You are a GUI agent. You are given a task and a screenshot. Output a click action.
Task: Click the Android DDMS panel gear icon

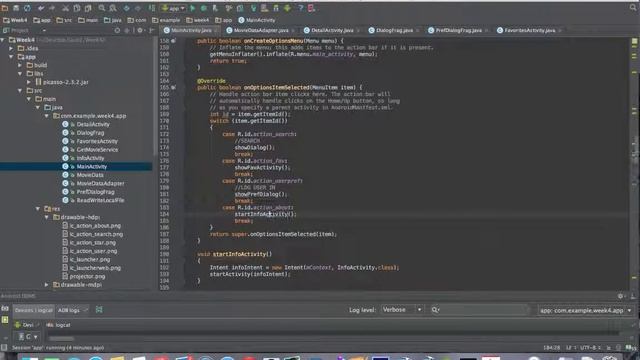[x=620, y=296]
